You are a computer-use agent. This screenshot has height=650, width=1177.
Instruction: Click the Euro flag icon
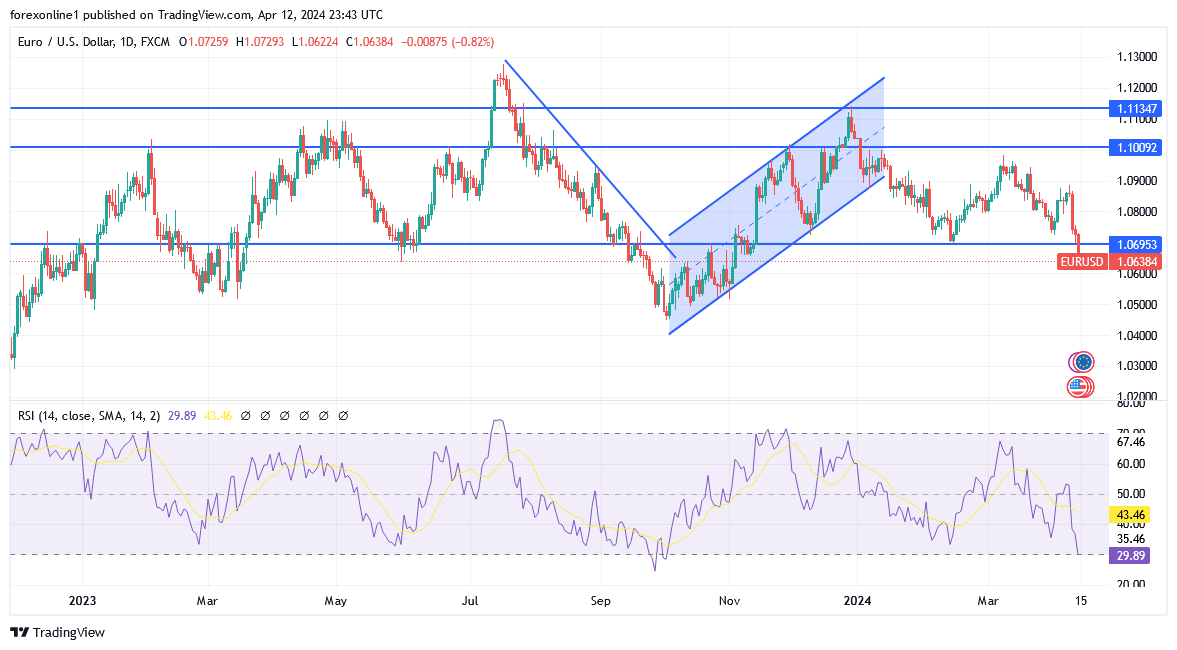[1082, 363]
